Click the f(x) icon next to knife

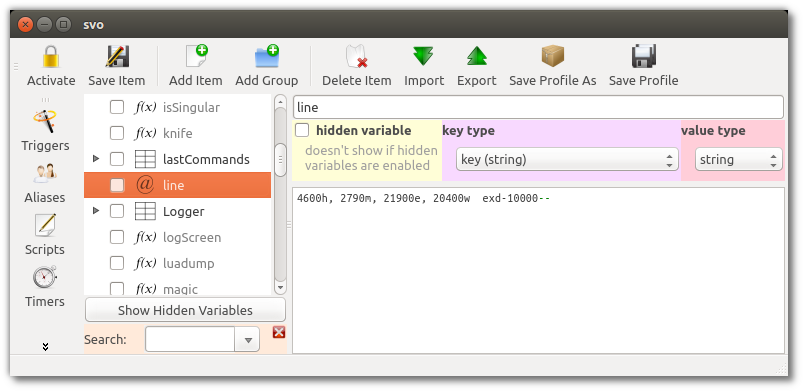(x=145, y=133)
